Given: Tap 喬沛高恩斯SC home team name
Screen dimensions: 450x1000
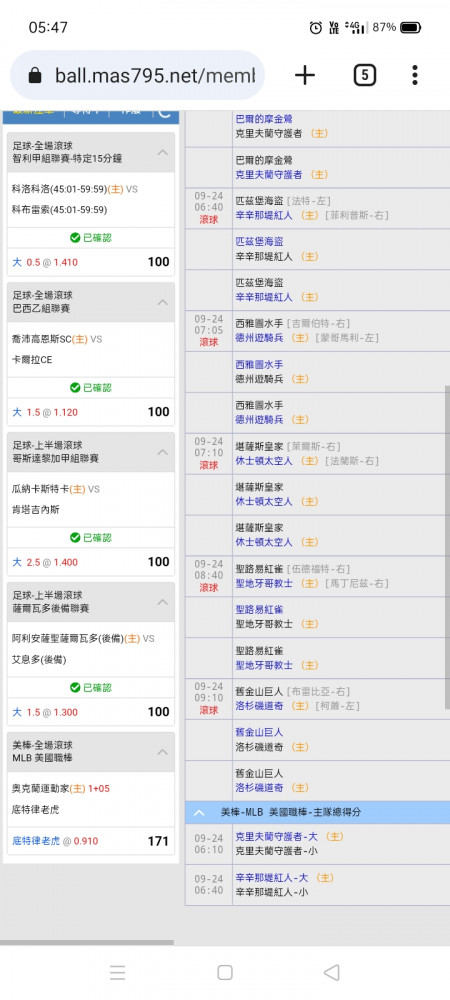Looking at the screenshot, I should (x=41, y=339).
